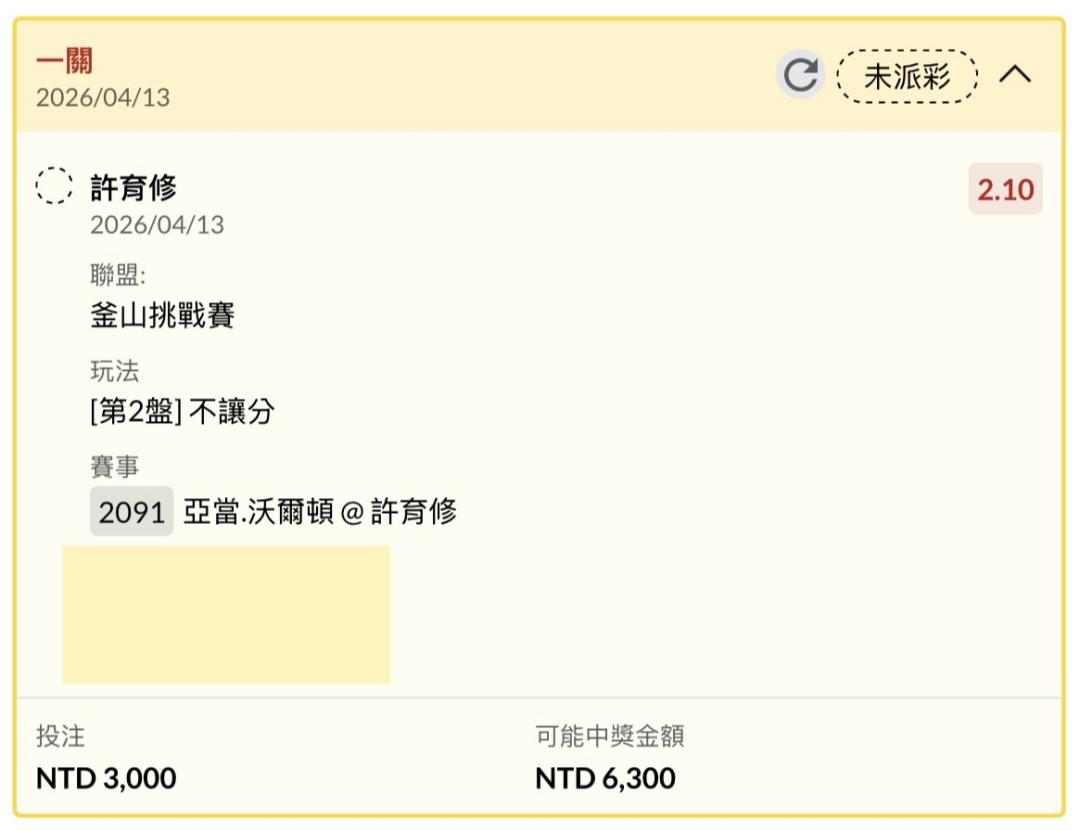Click the 可能中獎金額 label
This screenshot has height=831, width=1080.
tap(610, 737)
